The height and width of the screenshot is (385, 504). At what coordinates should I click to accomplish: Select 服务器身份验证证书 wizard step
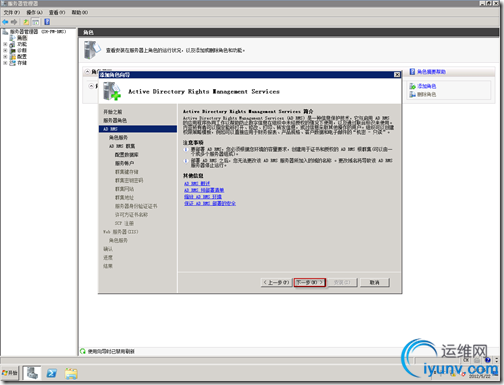click(x=136, y=206)
